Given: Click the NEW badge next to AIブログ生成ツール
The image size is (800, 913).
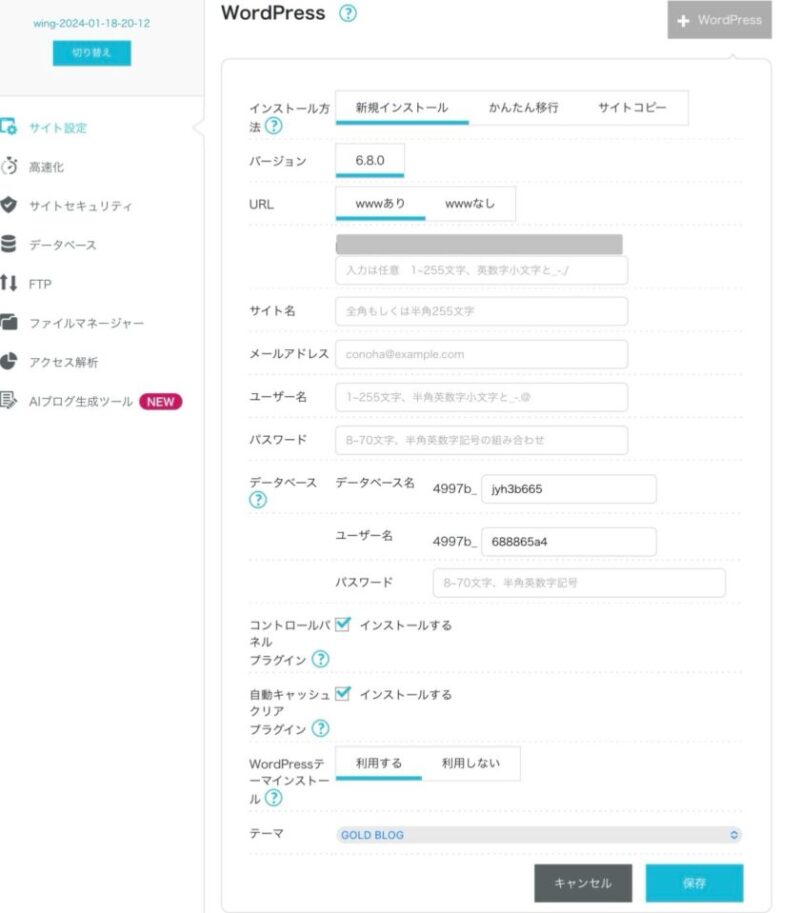Looking at the screenshot, I should pos(161,402).
